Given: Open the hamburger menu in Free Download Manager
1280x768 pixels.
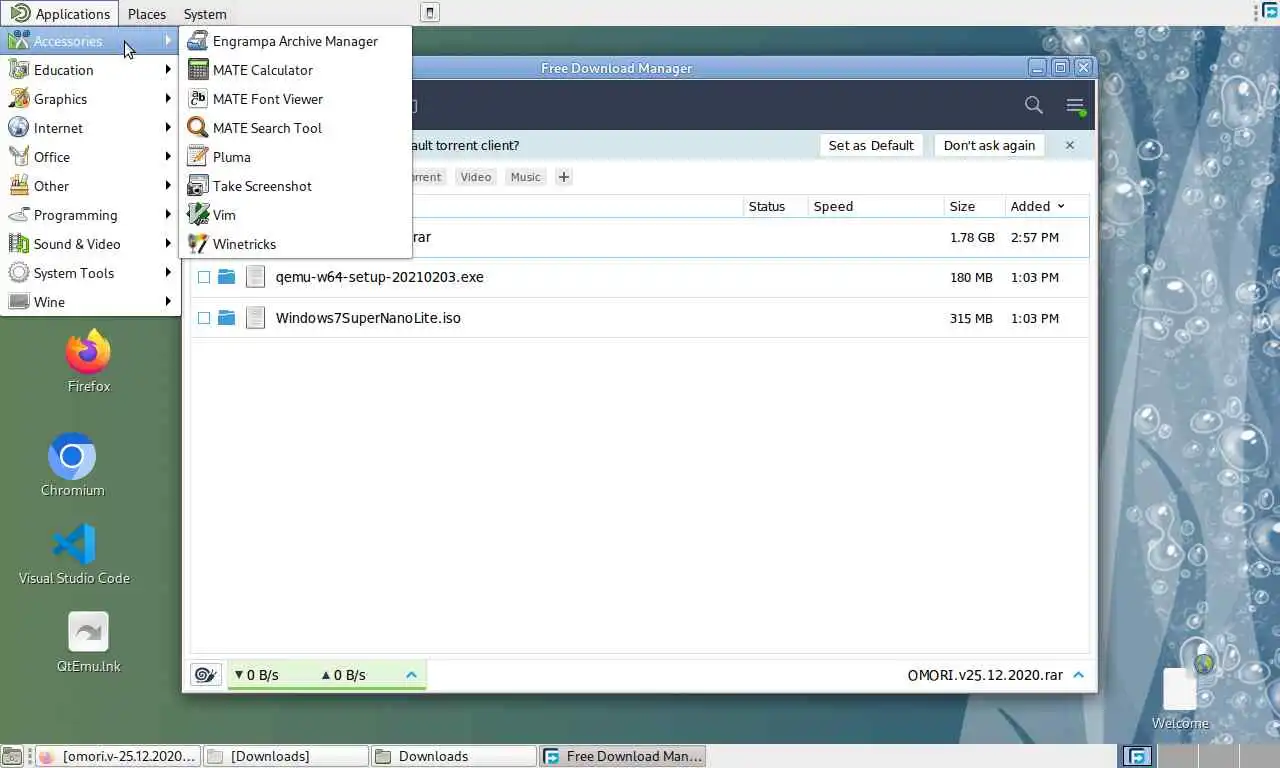Looking at the screenshot, I should coord(1075,105).
